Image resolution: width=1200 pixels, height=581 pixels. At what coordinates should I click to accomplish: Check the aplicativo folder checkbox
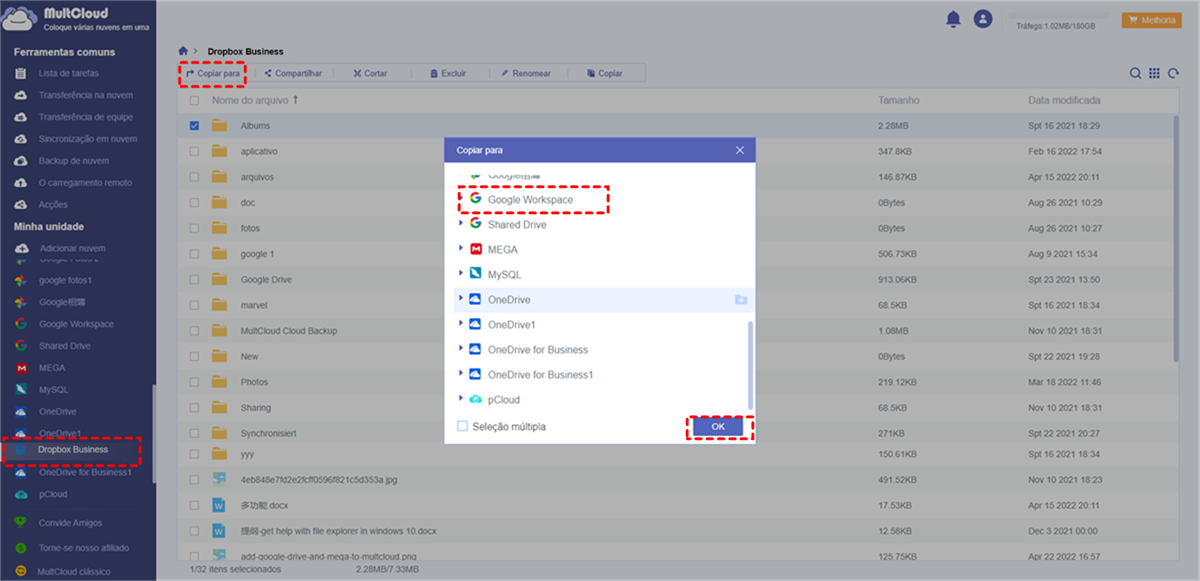click(194, 151)
